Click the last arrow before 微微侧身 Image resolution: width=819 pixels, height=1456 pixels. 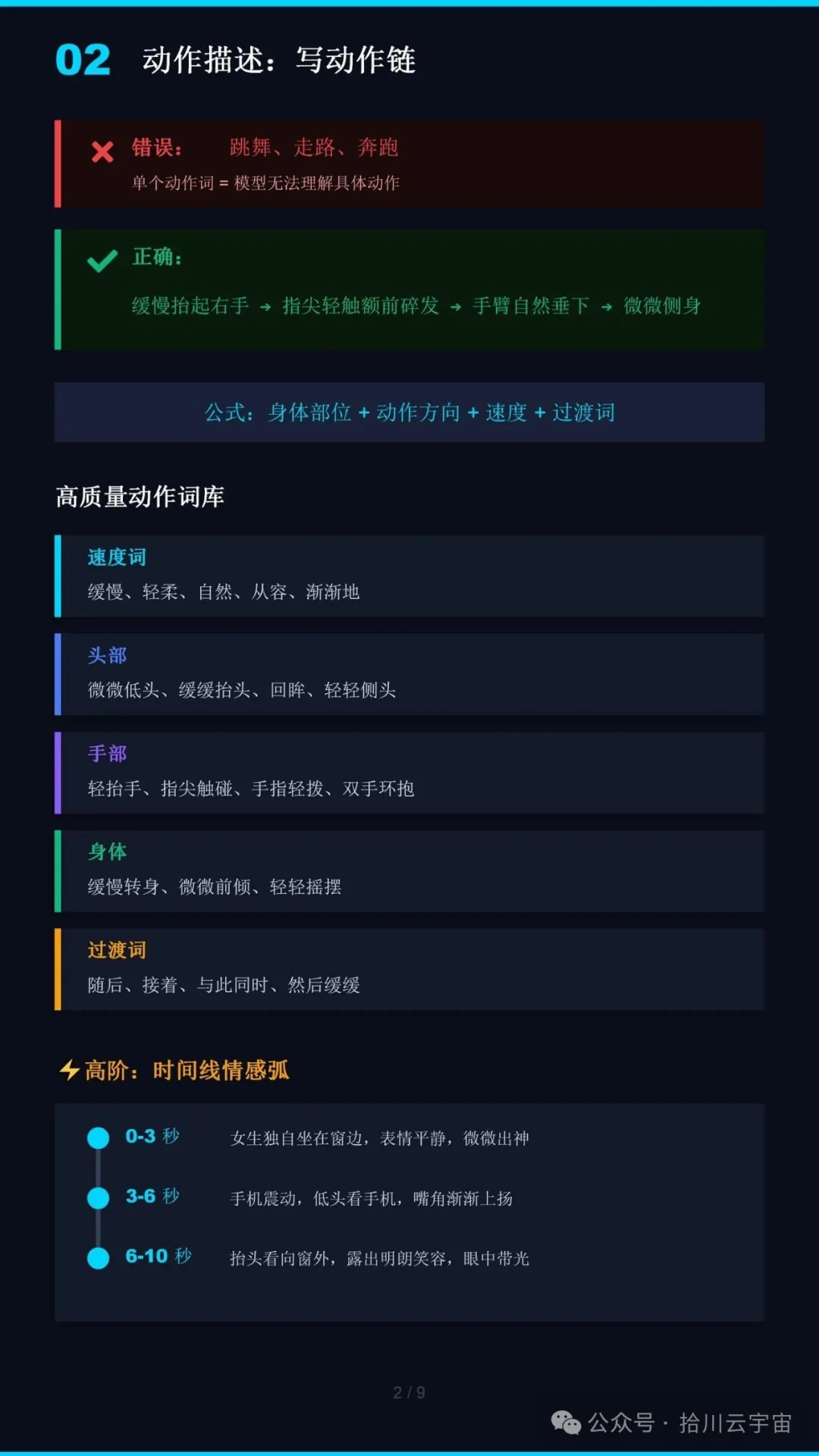607,307
